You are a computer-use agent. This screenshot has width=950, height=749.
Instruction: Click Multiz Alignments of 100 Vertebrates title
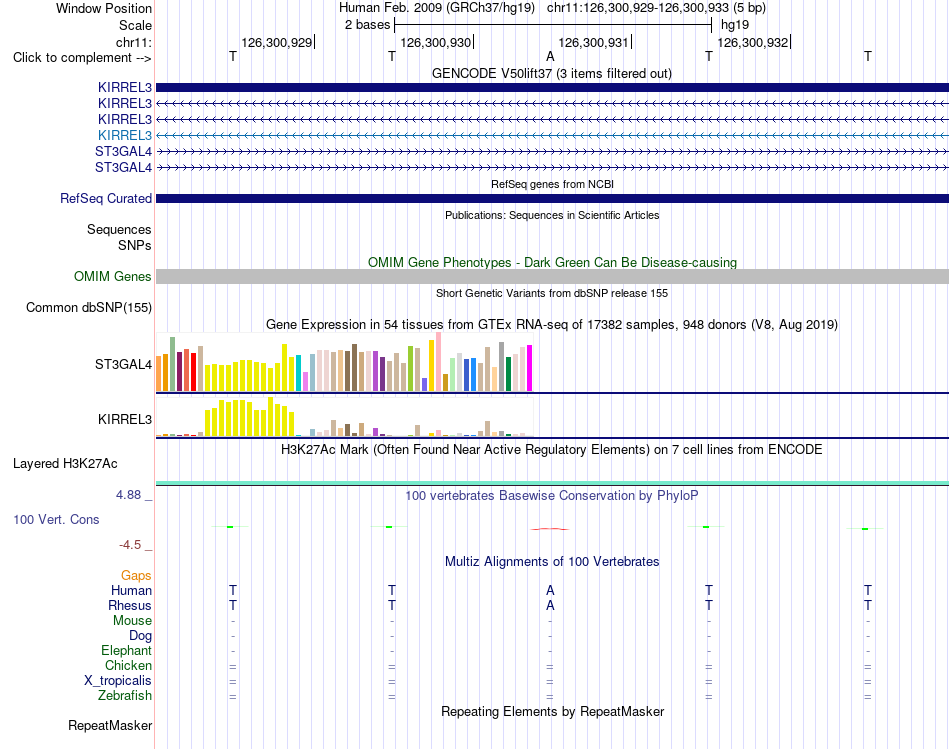[552, 561]
